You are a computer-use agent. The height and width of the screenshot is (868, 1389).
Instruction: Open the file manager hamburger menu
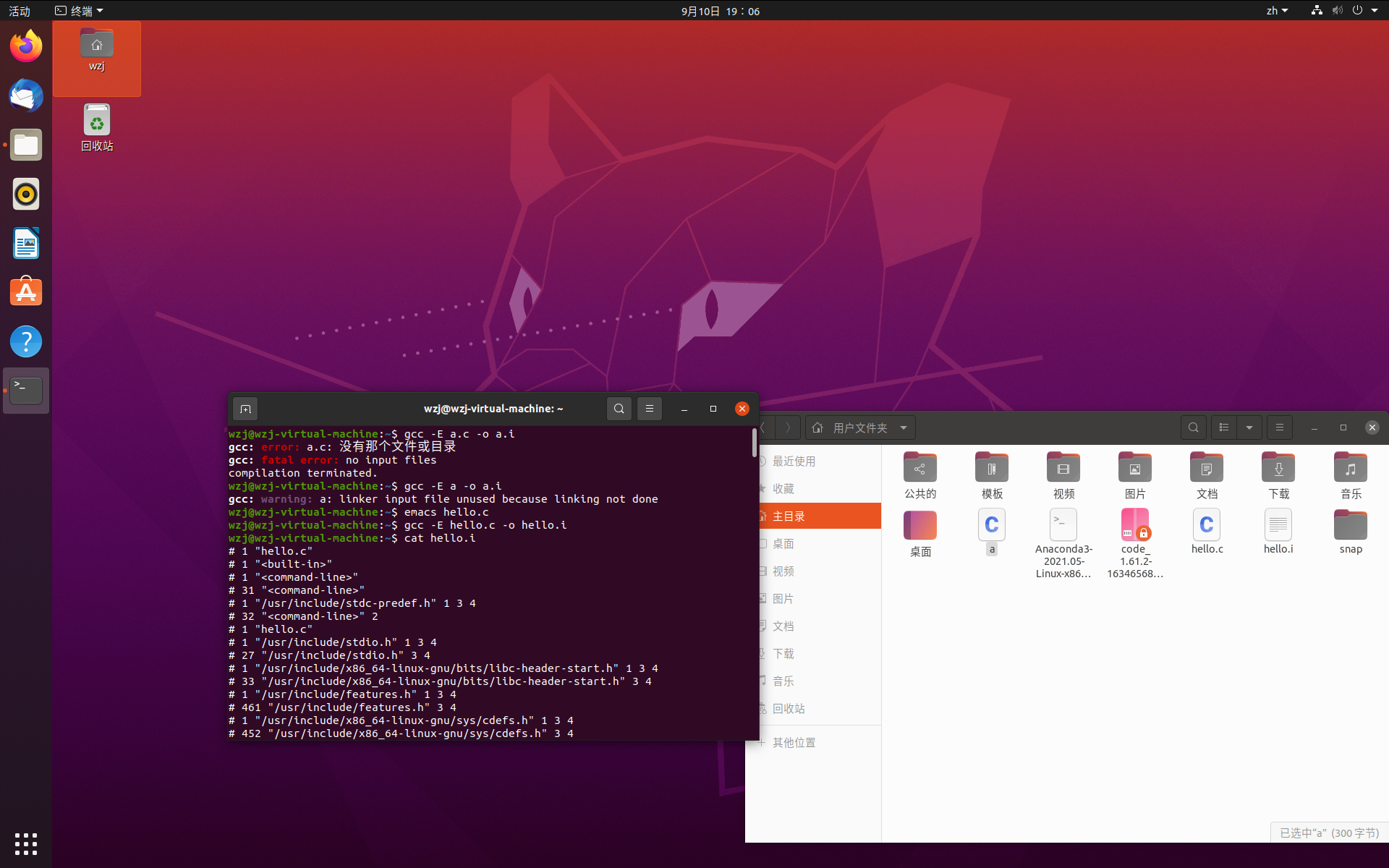(1279, 427)
